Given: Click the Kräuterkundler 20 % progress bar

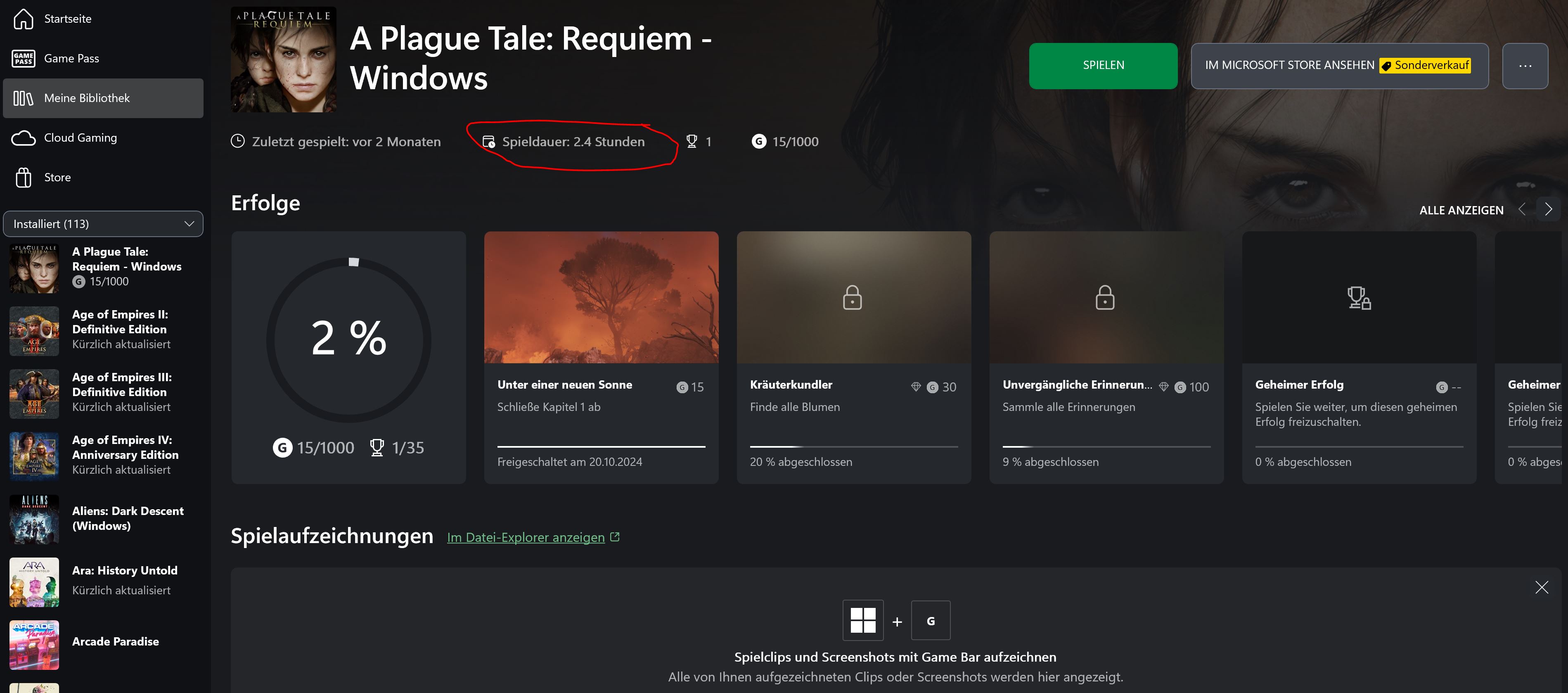Looking at the screenshot, I should pyautogui.click(x=853, y=446).
